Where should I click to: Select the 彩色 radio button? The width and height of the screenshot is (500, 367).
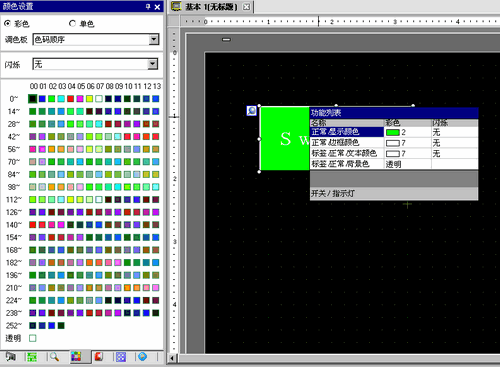[8, 23]
